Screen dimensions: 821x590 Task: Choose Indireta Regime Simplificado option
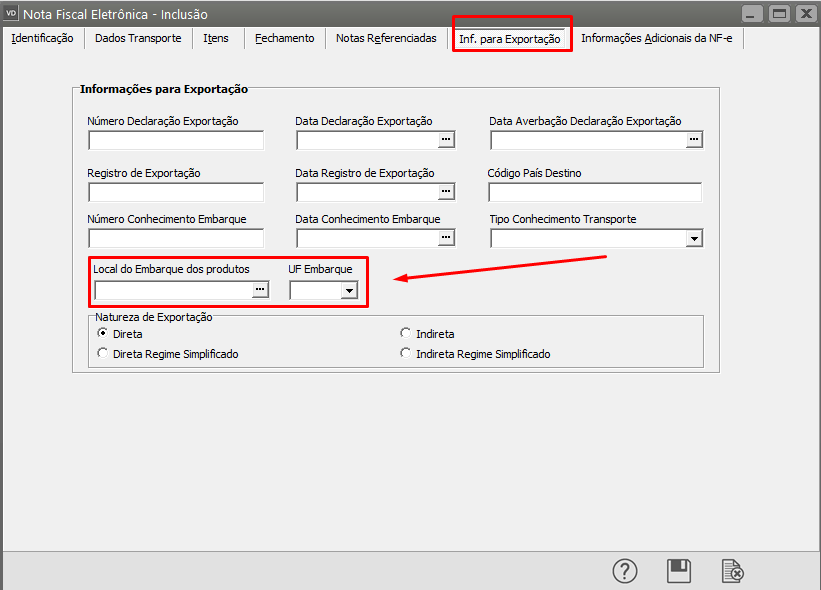[x=405, y=353]
